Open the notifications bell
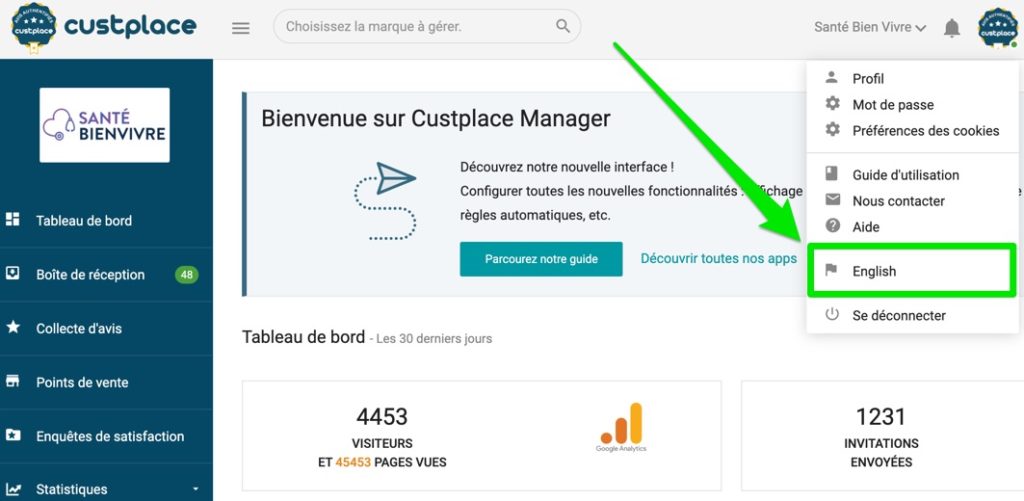This screenshot has width=1024, height=501. 952,28
